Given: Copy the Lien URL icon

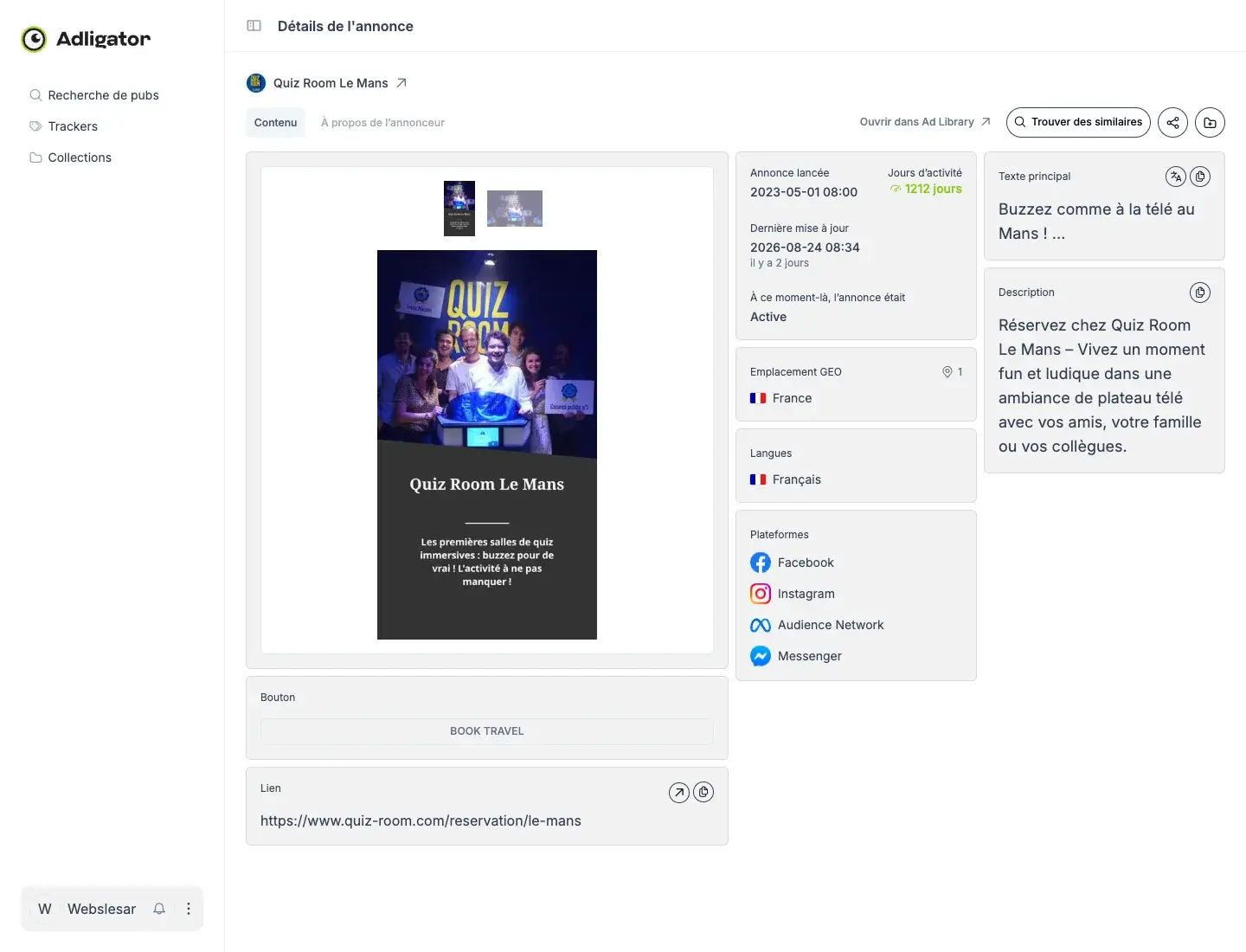Looking at the screenshot, I should click(x=703, y=792).
